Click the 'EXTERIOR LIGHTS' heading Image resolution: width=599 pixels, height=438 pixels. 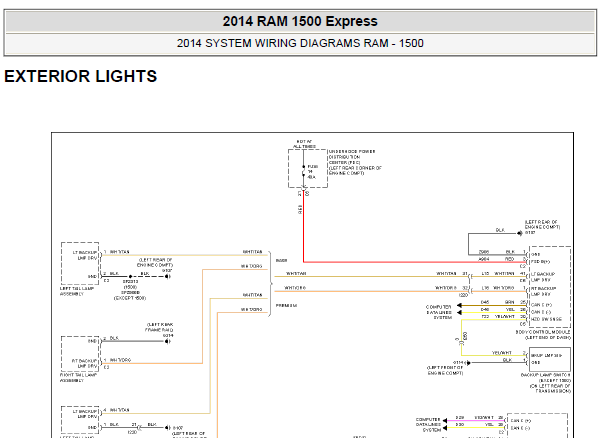(x=81, y=76)
